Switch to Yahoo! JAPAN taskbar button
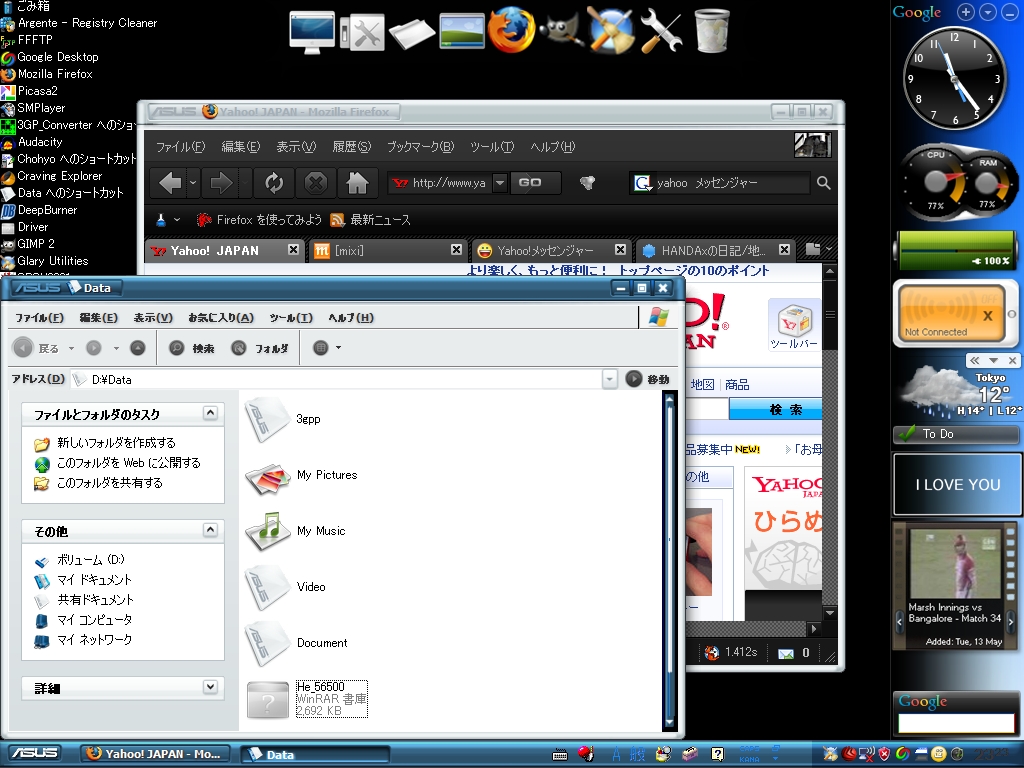 [155, 754]
